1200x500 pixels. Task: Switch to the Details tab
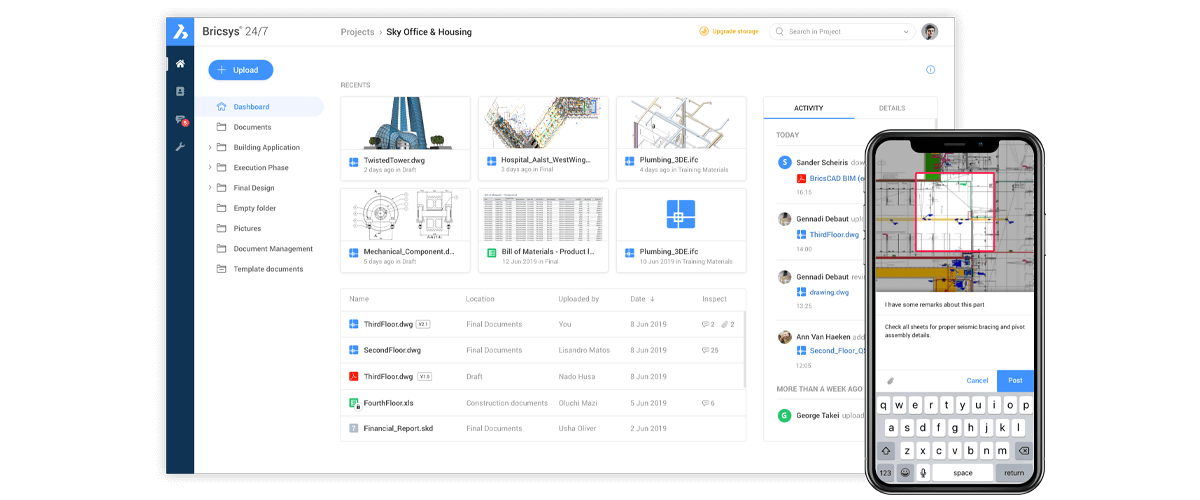pyautogui.click(x=892, y=108)
